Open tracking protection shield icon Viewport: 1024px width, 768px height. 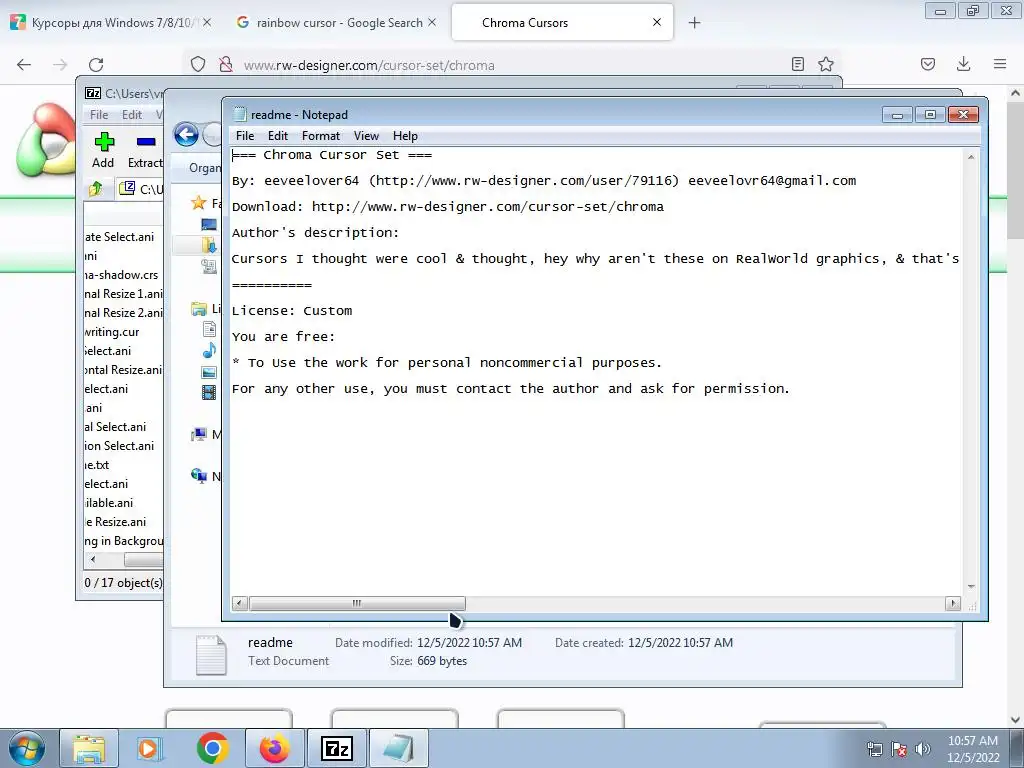[x=198, y=64]
